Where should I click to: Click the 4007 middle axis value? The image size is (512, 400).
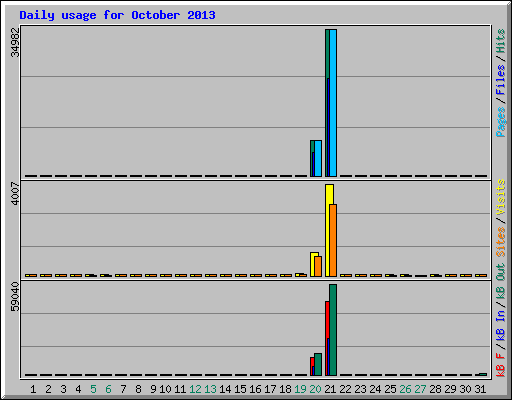[15, 193]
